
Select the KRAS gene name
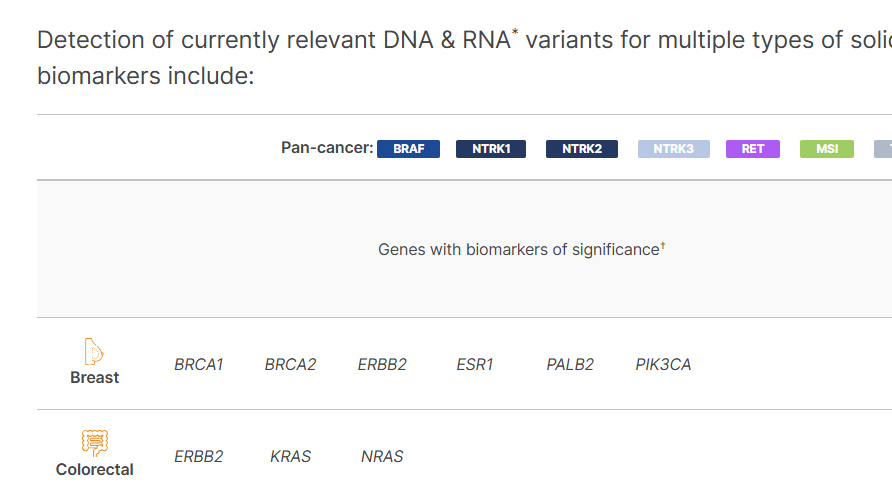click(x=290, y=457)
